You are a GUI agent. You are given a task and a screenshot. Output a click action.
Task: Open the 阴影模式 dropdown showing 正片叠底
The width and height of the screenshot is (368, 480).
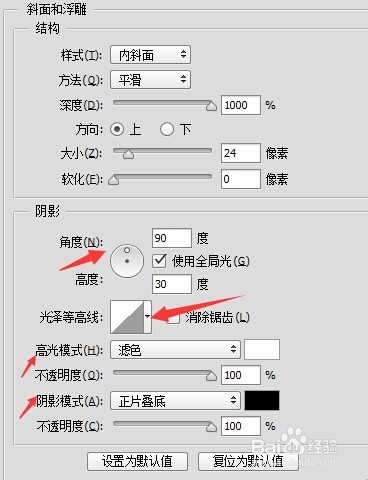point(175,400)
